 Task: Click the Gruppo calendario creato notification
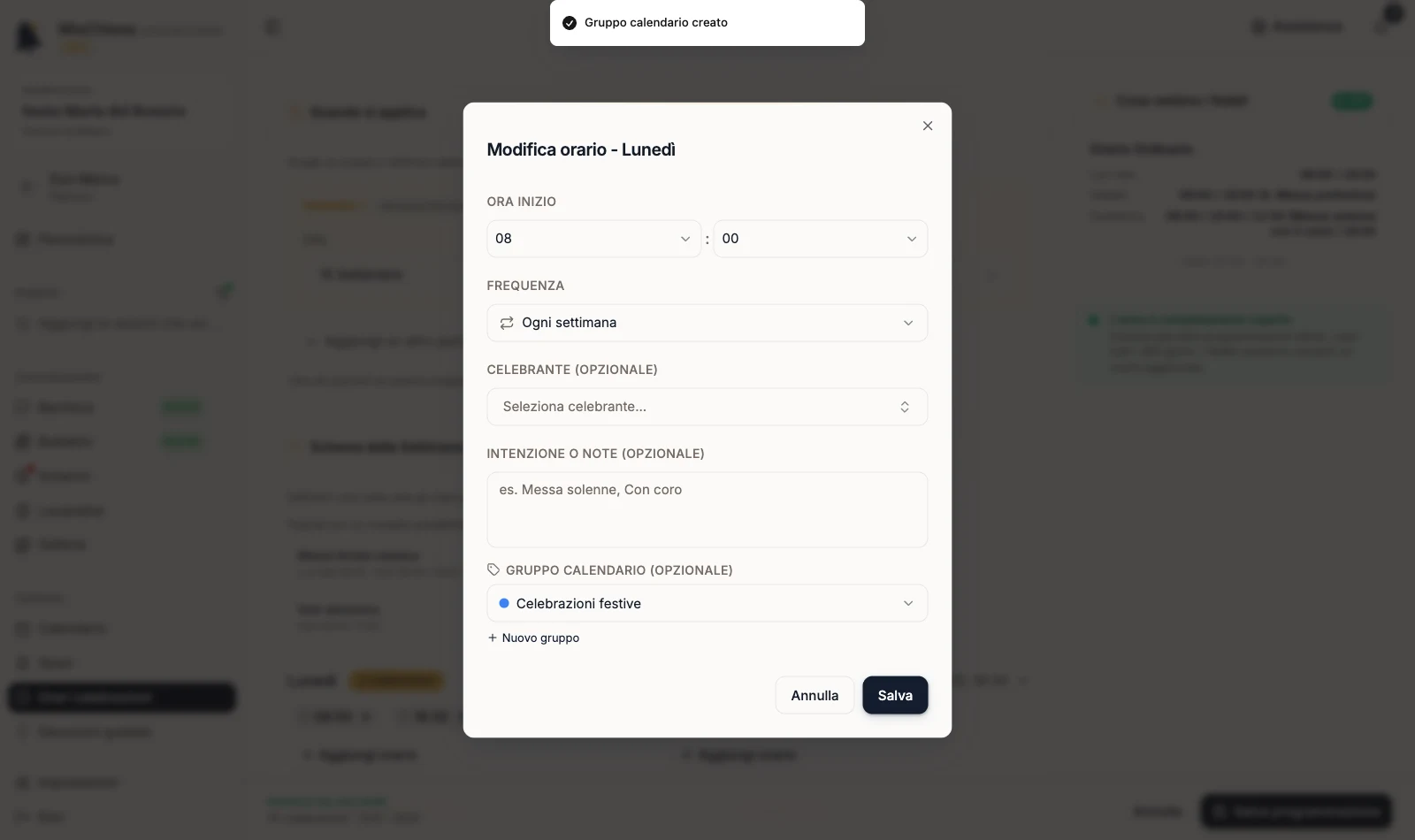point(707,23)
